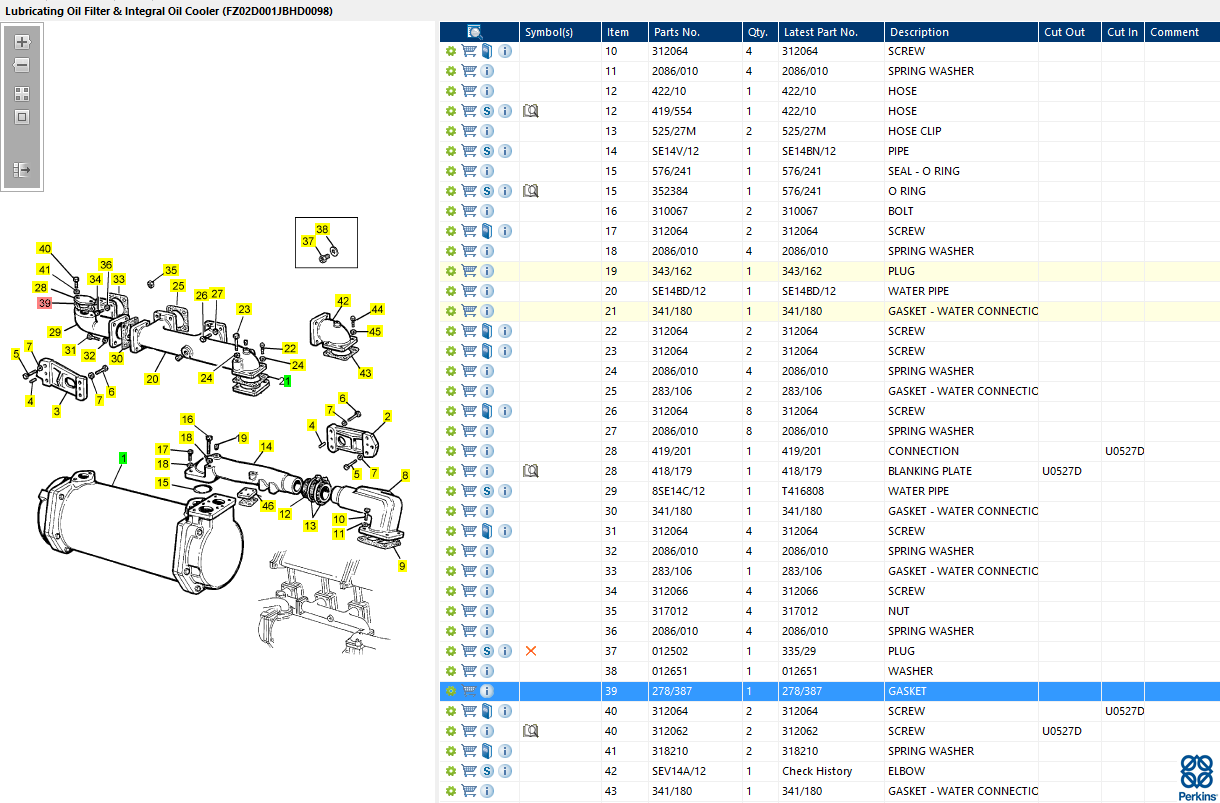Select callout 9 on the diagram
The height and width of the screenshot is (803, 1220).
402,566
